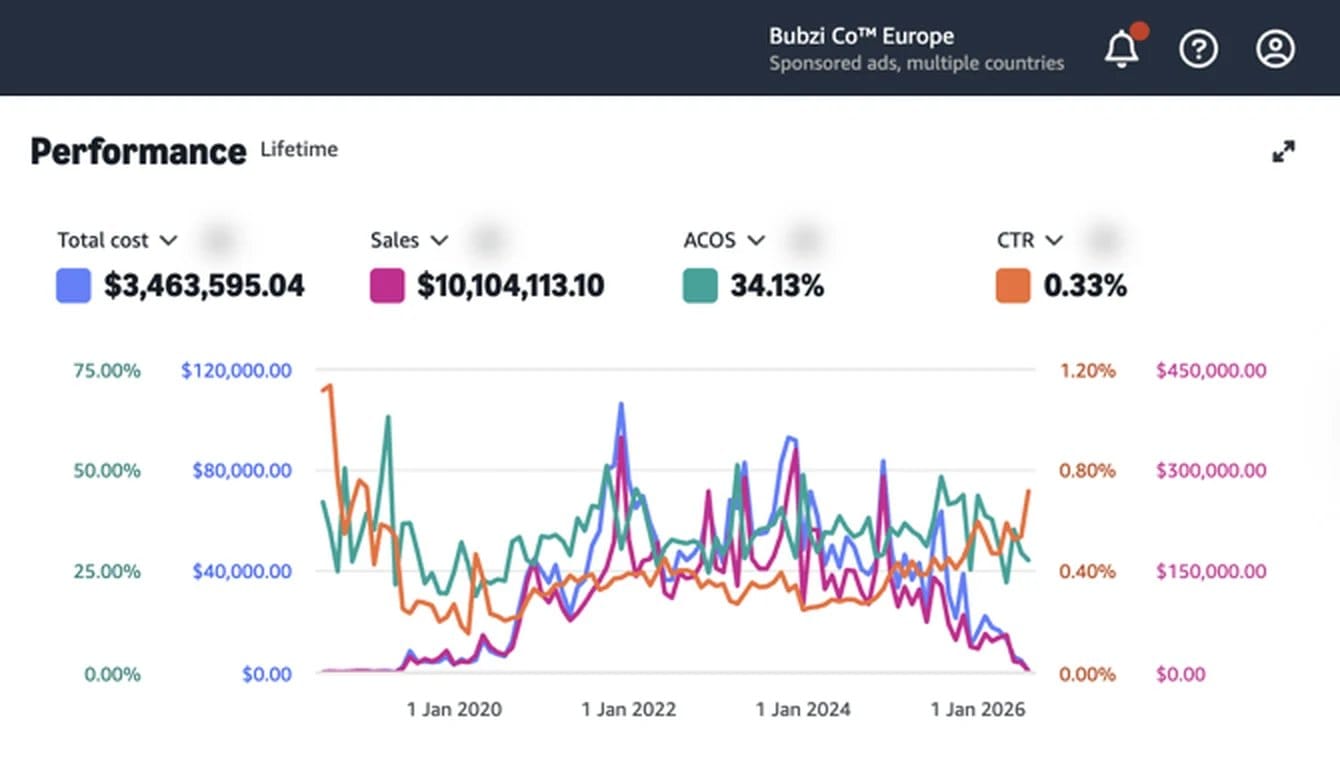Viewport: 1340px width, 776px height.
Task: Click the Performance heading
Action: (x=138, y=151)
